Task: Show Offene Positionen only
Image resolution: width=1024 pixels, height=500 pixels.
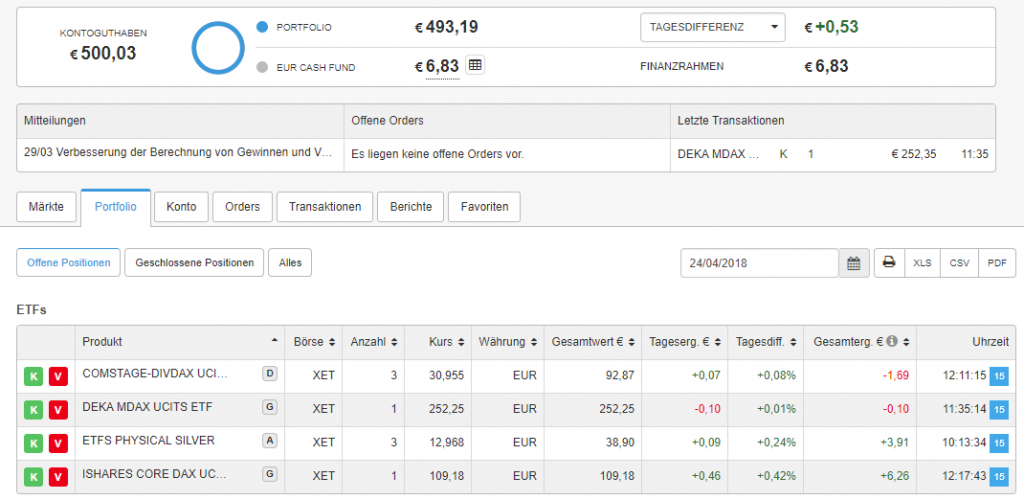Action: [x=68, y=263]
